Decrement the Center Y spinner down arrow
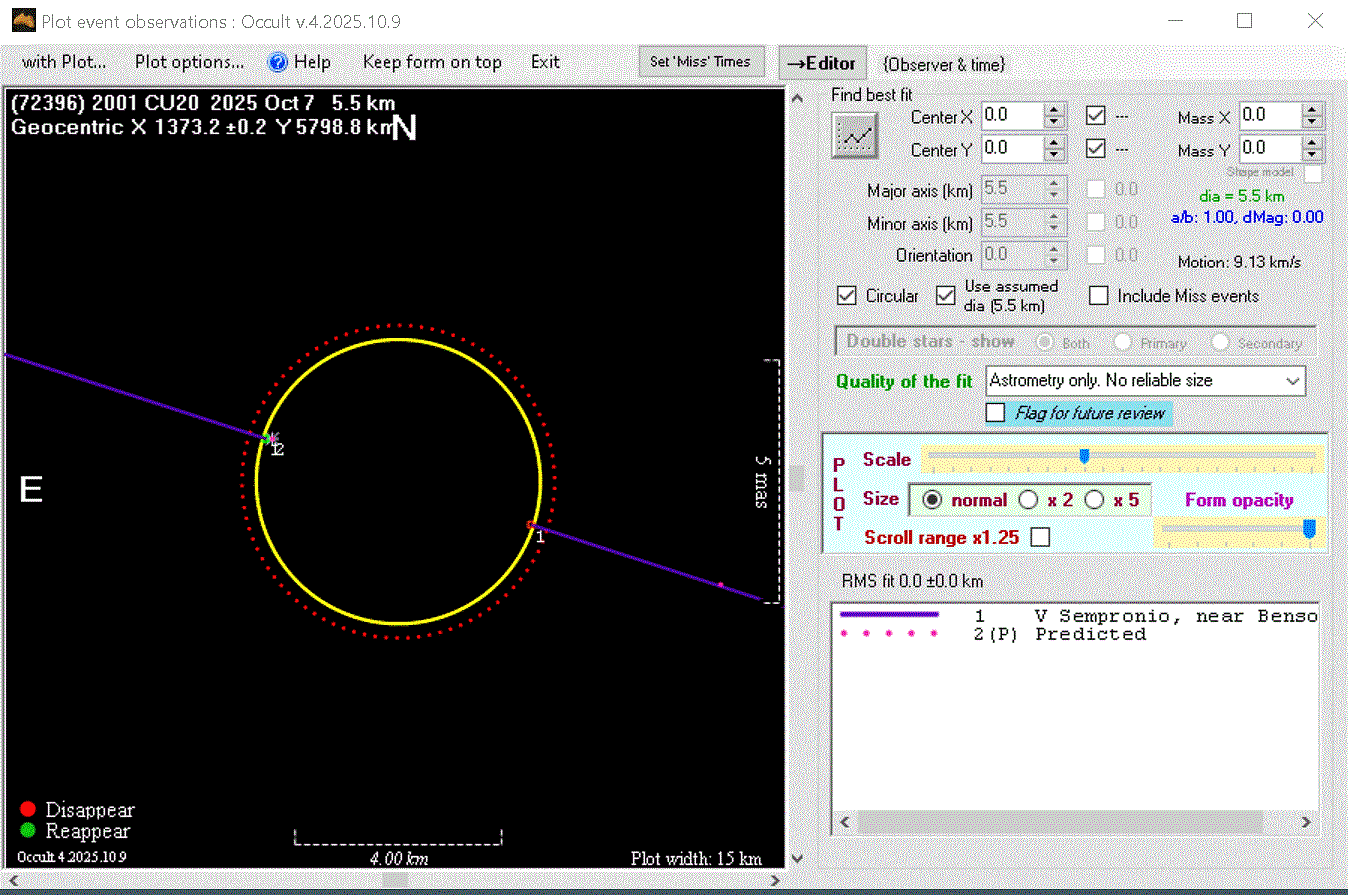The height and width of the screenshot is (895, 1348). [1054, 155]
